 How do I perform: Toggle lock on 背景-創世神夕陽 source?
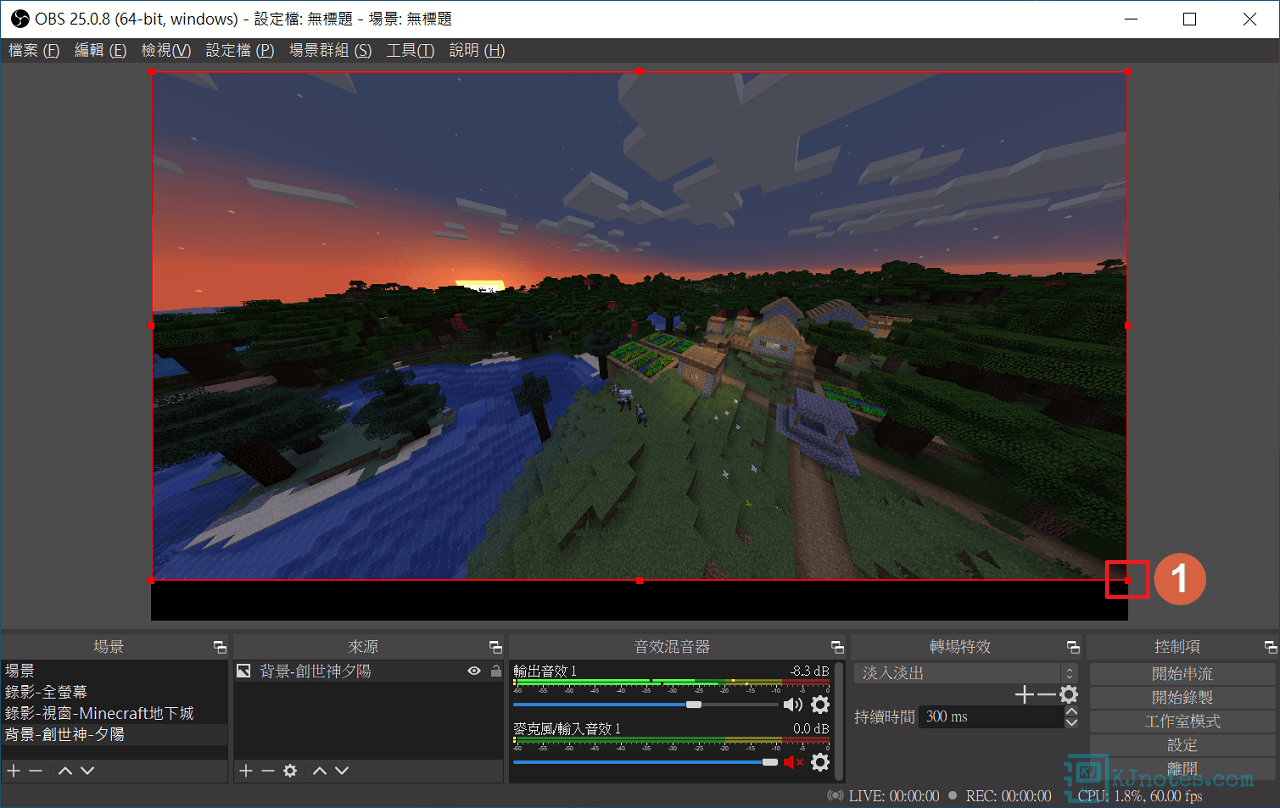pos(496,671)
